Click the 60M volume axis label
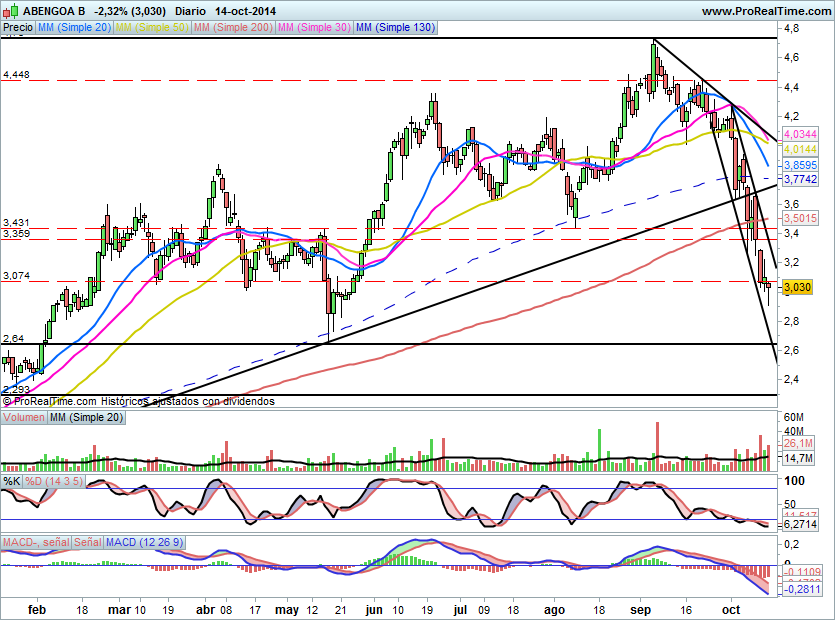835x620 pixels. tap(793, 417)
